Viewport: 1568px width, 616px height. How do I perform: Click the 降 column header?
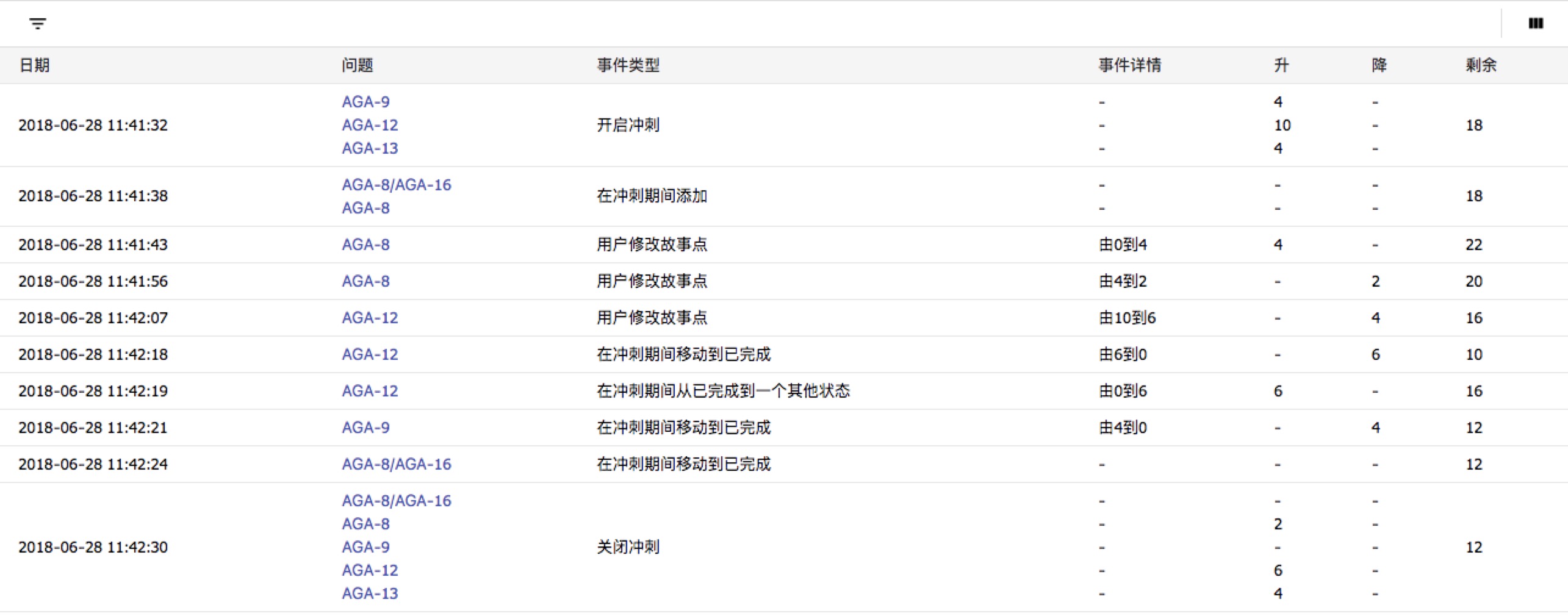1379,65
